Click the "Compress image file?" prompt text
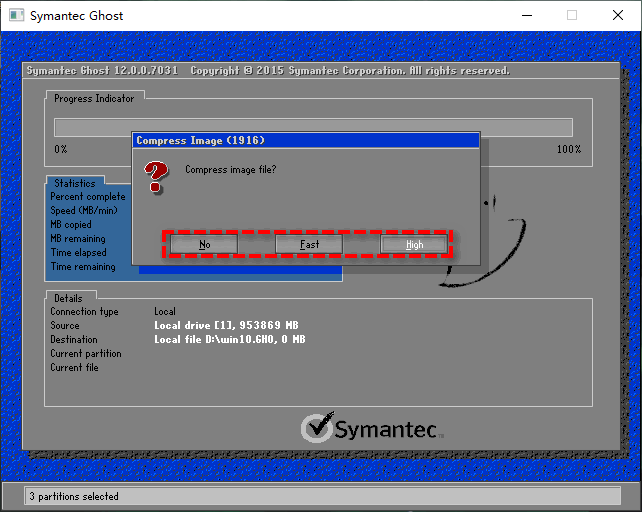Screen dimensions: 642x512 [230, 169]
